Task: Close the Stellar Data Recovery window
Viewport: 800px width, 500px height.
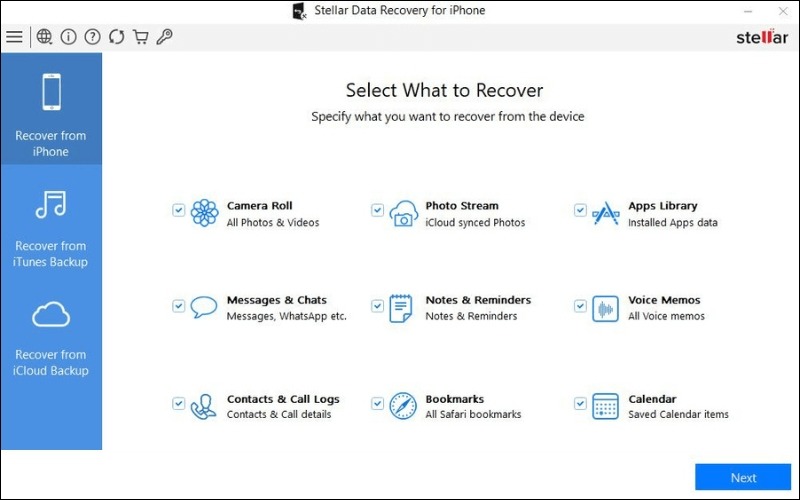Action: (783, 11)
